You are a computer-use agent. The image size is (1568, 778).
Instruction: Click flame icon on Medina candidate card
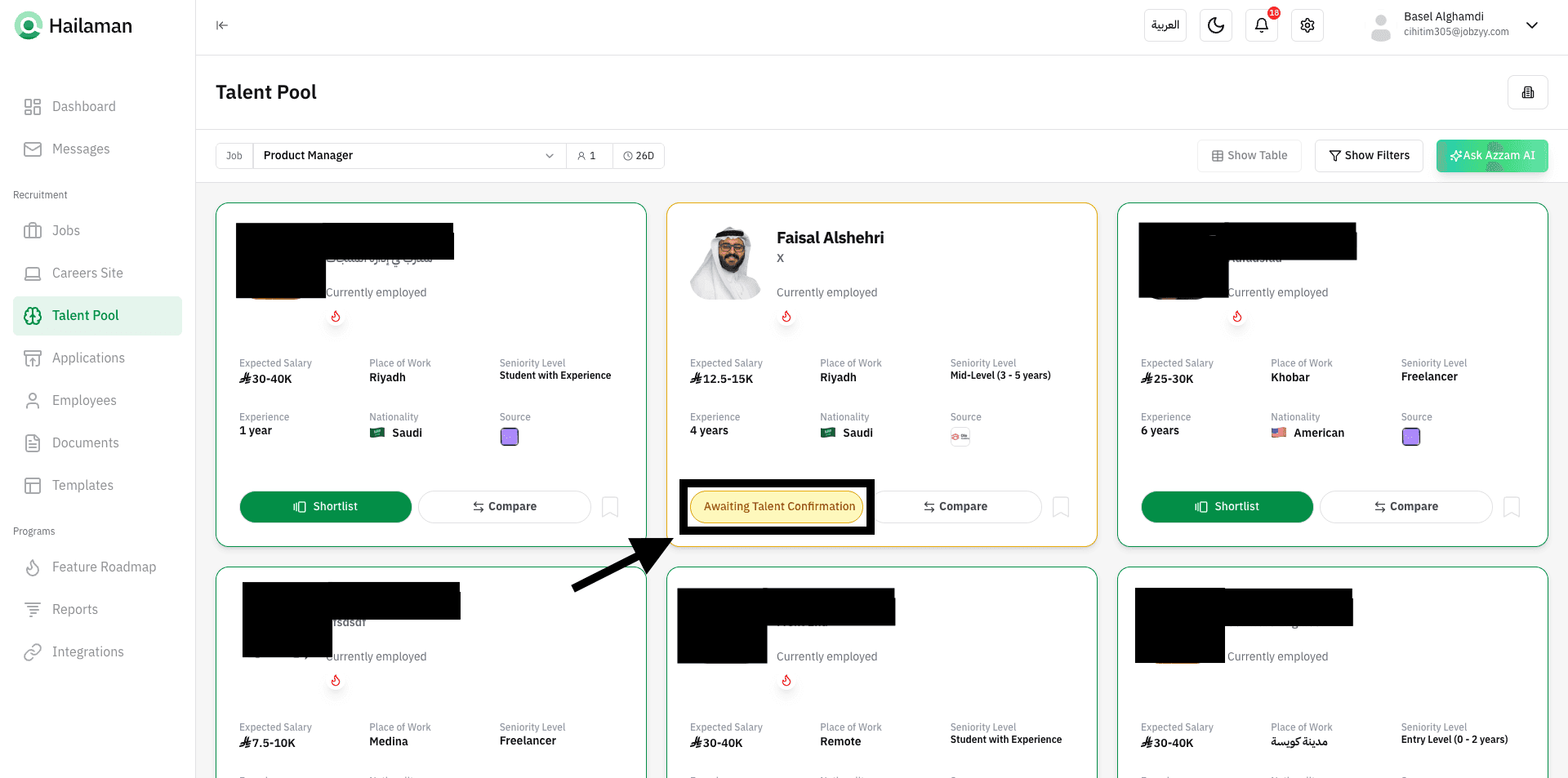pyautogui.click(x=336, y=681)
